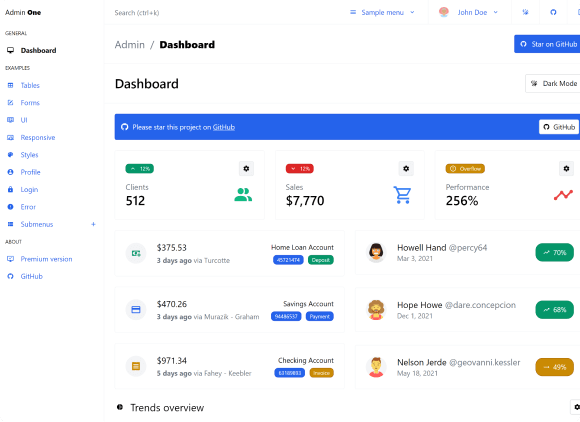Click the Forms pencil icon
580x422 pixels.
coord(10,103)
